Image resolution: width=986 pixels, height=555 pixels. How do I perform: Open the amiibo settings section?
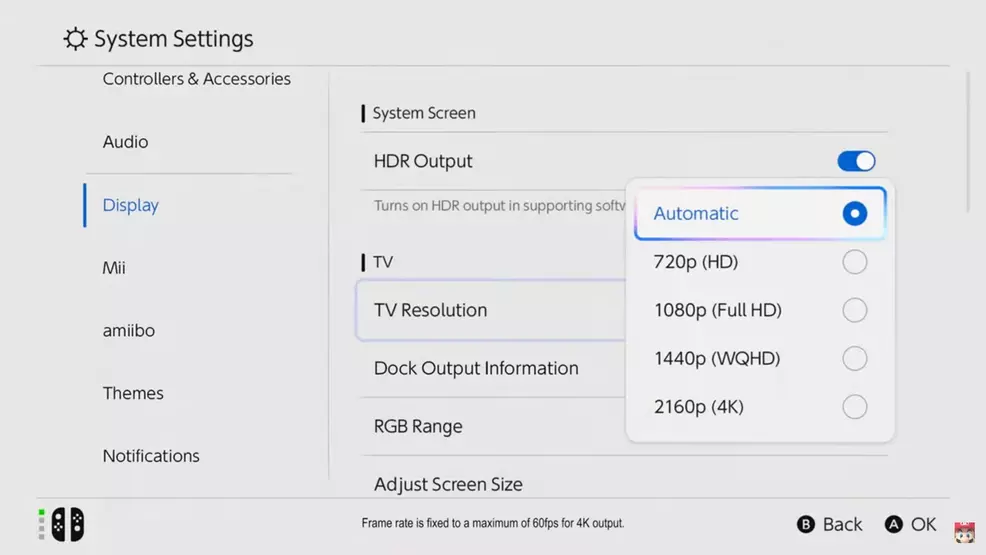click(128, 330)
